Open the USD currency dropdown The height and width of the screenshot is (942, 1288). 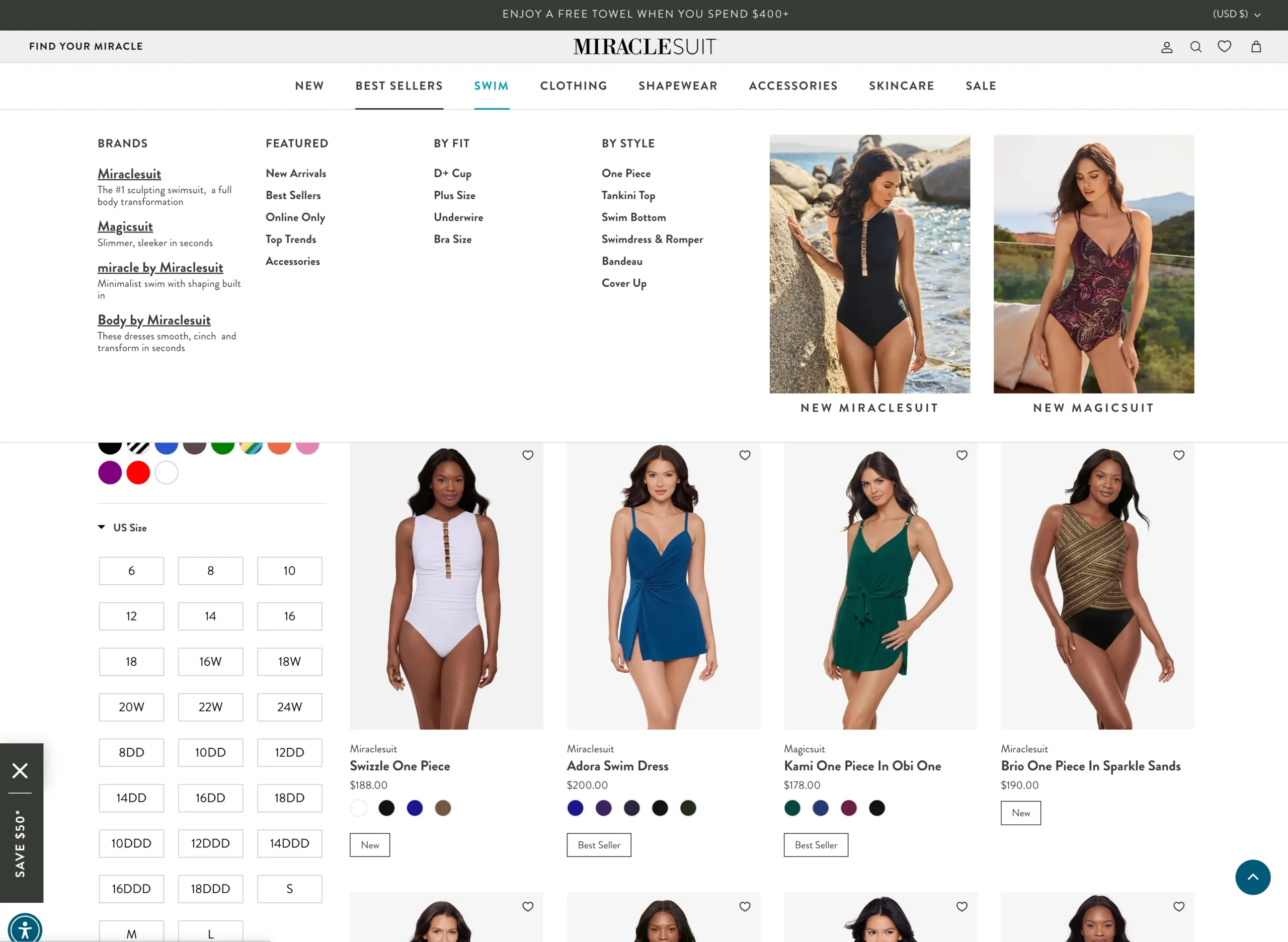[1236, 14]
